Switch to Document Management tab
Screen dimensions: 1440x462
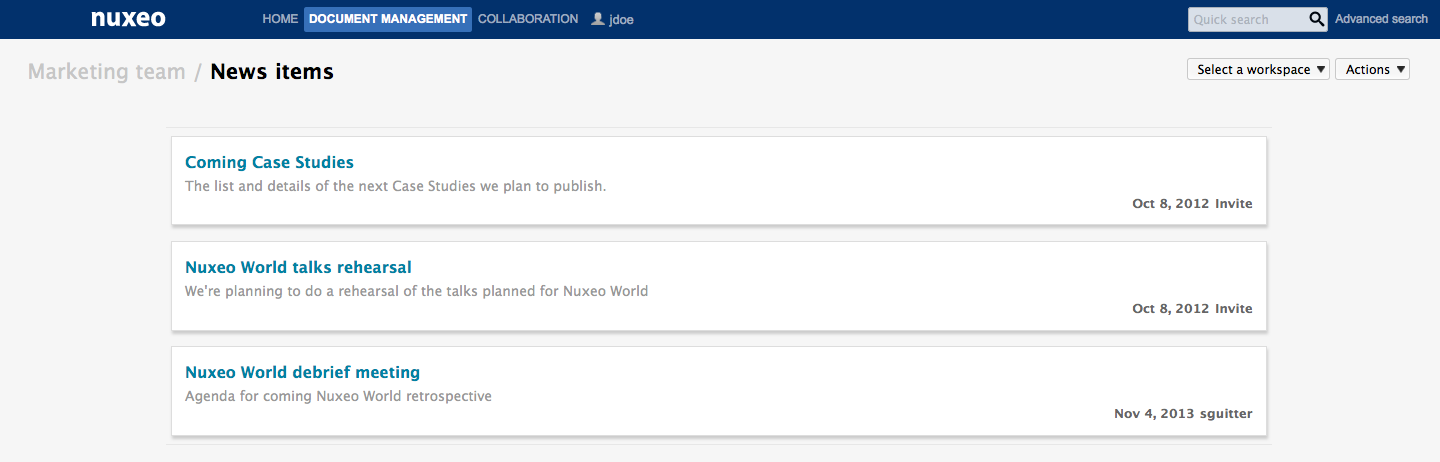(x=388, y=19)
